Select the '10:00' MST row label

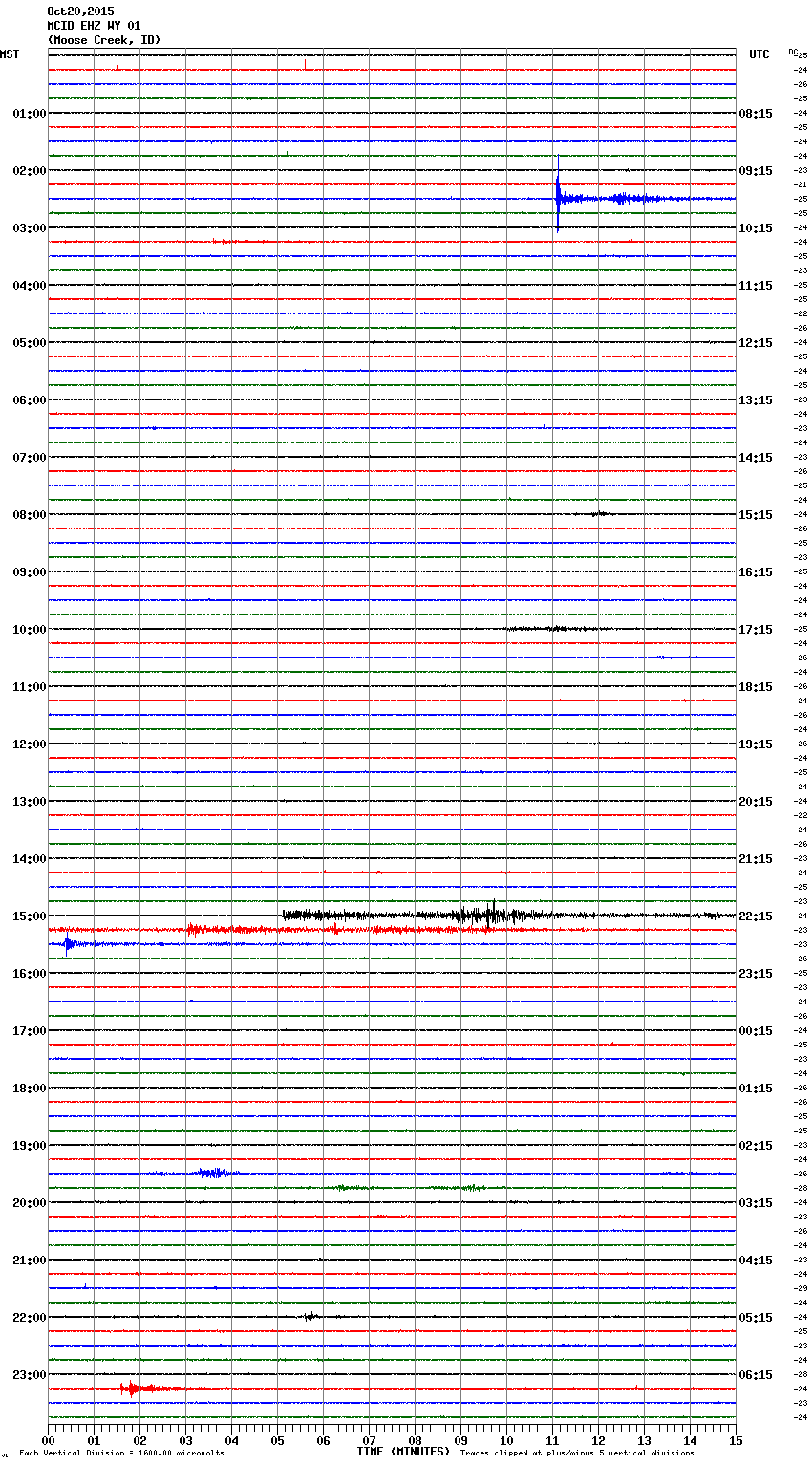coord(29,630)
